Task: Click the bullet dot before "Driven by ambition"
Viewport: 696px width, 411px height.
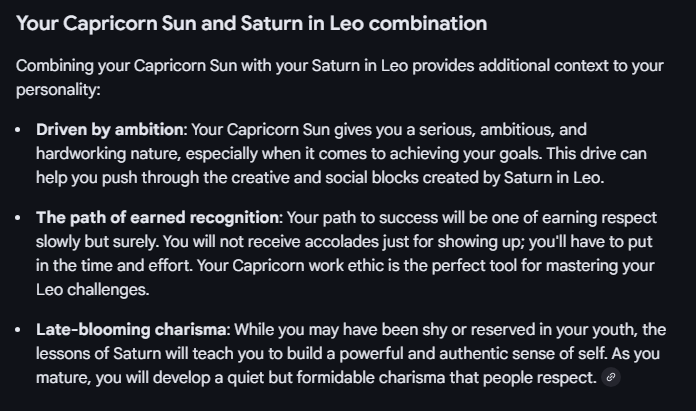Action: (20, 129)
